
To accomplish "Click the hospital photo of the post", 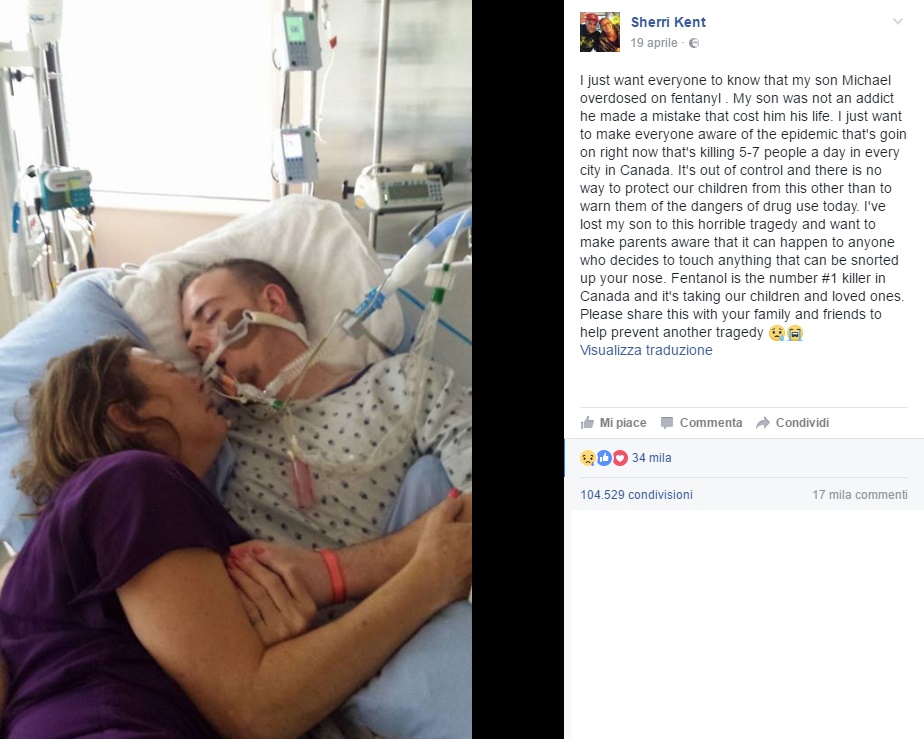I will [236, 370].
